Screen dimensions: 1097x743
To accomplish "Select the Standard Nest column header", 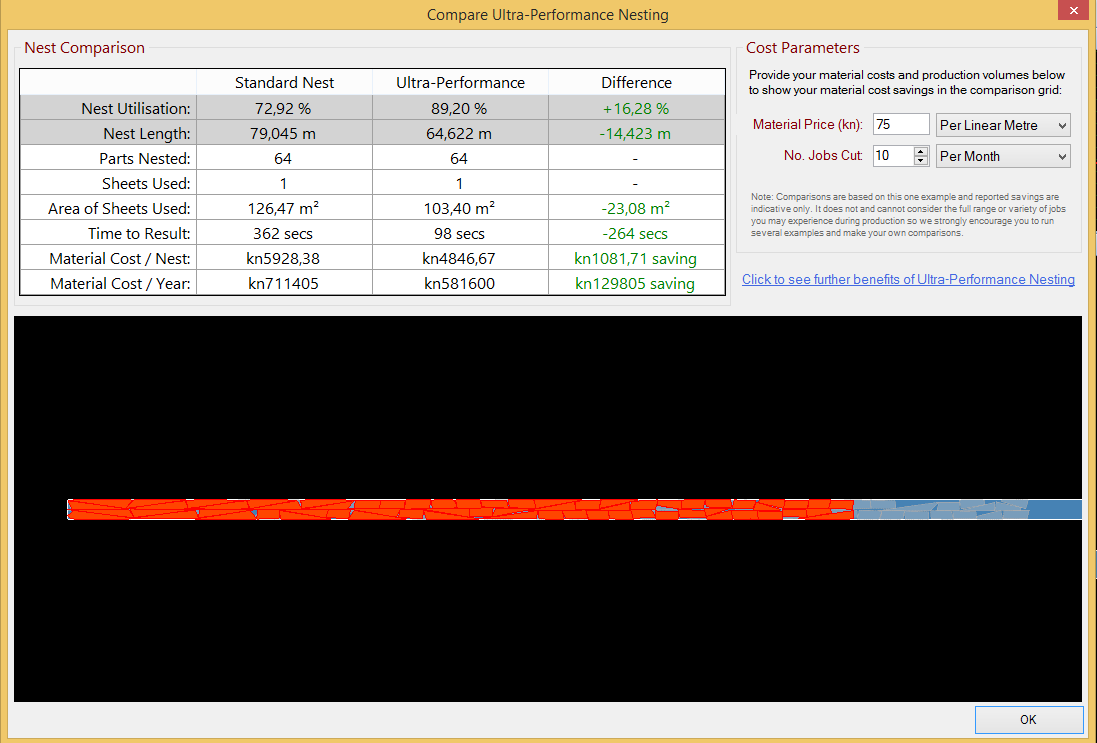I will click(x=284, y=82).
